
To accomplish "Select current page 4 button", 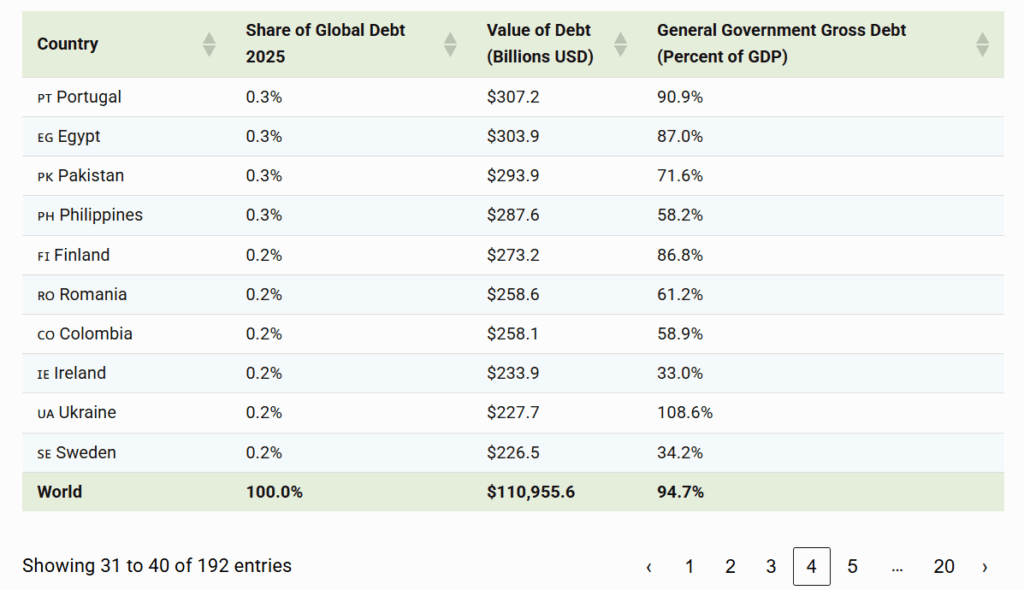I will coord(811,567).
